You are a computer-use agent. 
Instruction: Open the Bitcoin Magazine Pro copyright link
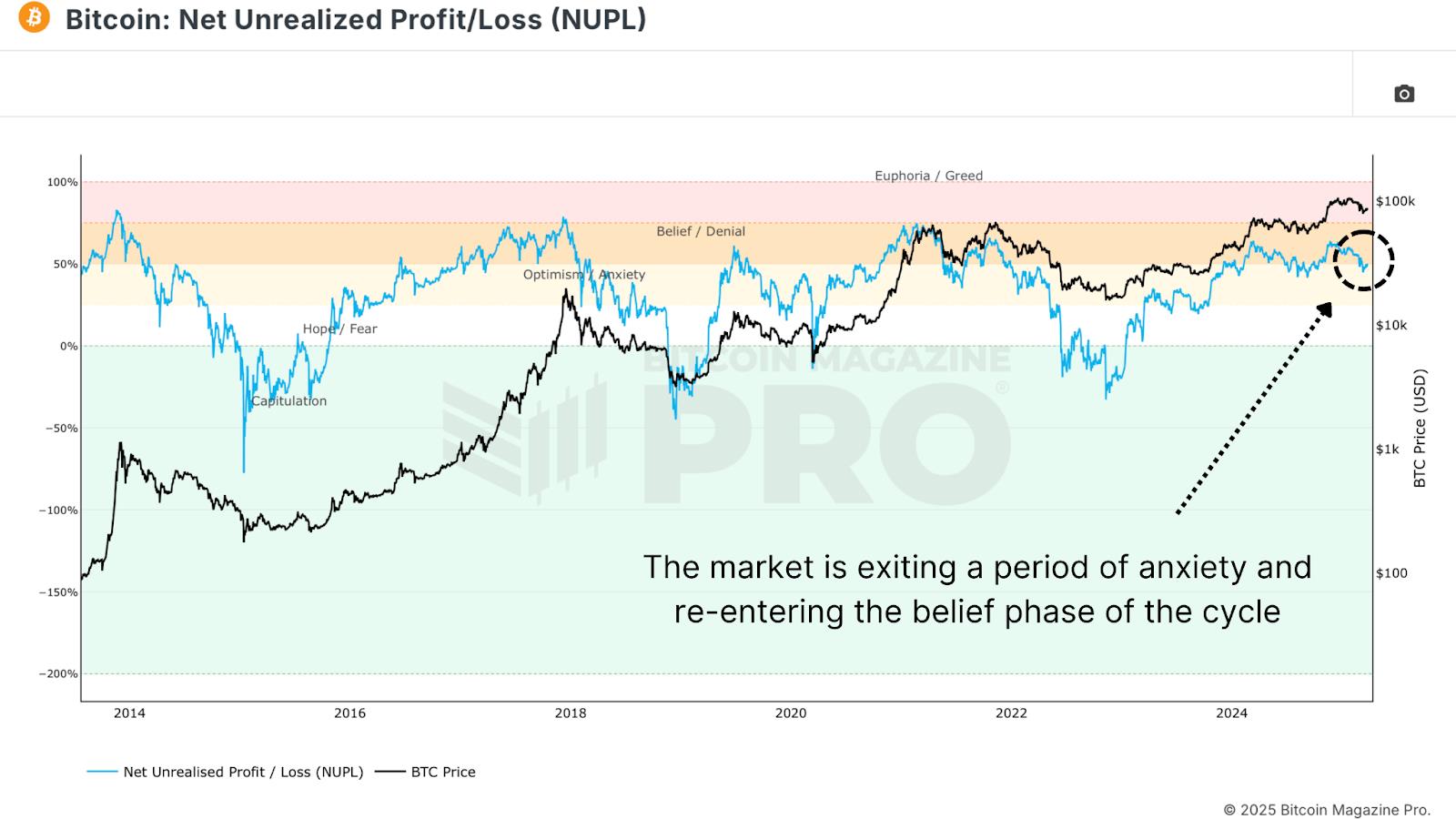[x=1327, y=809]
